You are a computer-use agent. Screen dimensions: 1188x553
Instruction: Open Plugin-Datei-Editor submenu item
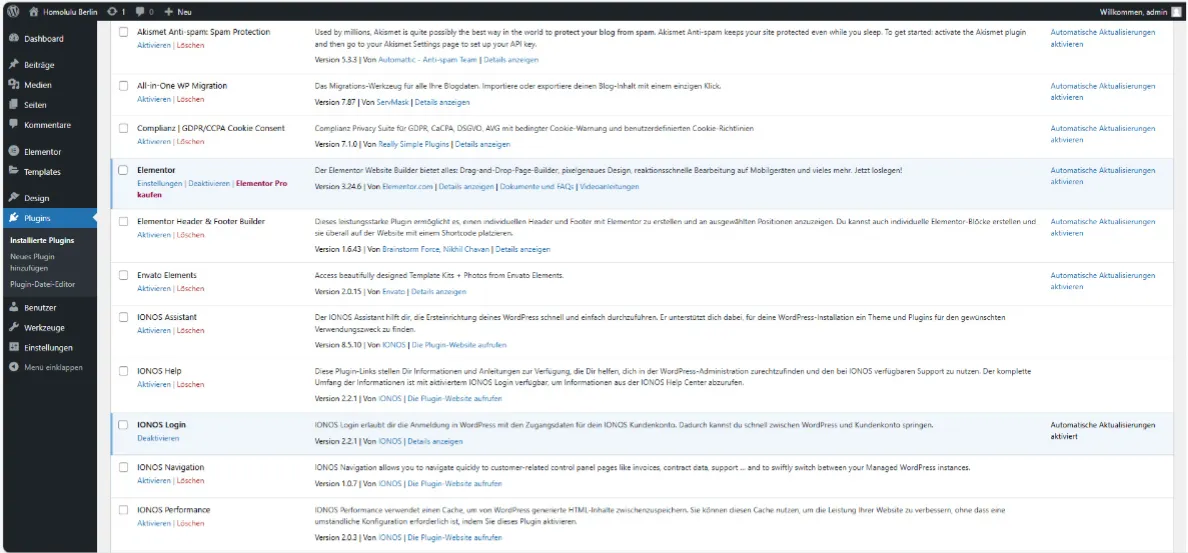tap(42, 284)
